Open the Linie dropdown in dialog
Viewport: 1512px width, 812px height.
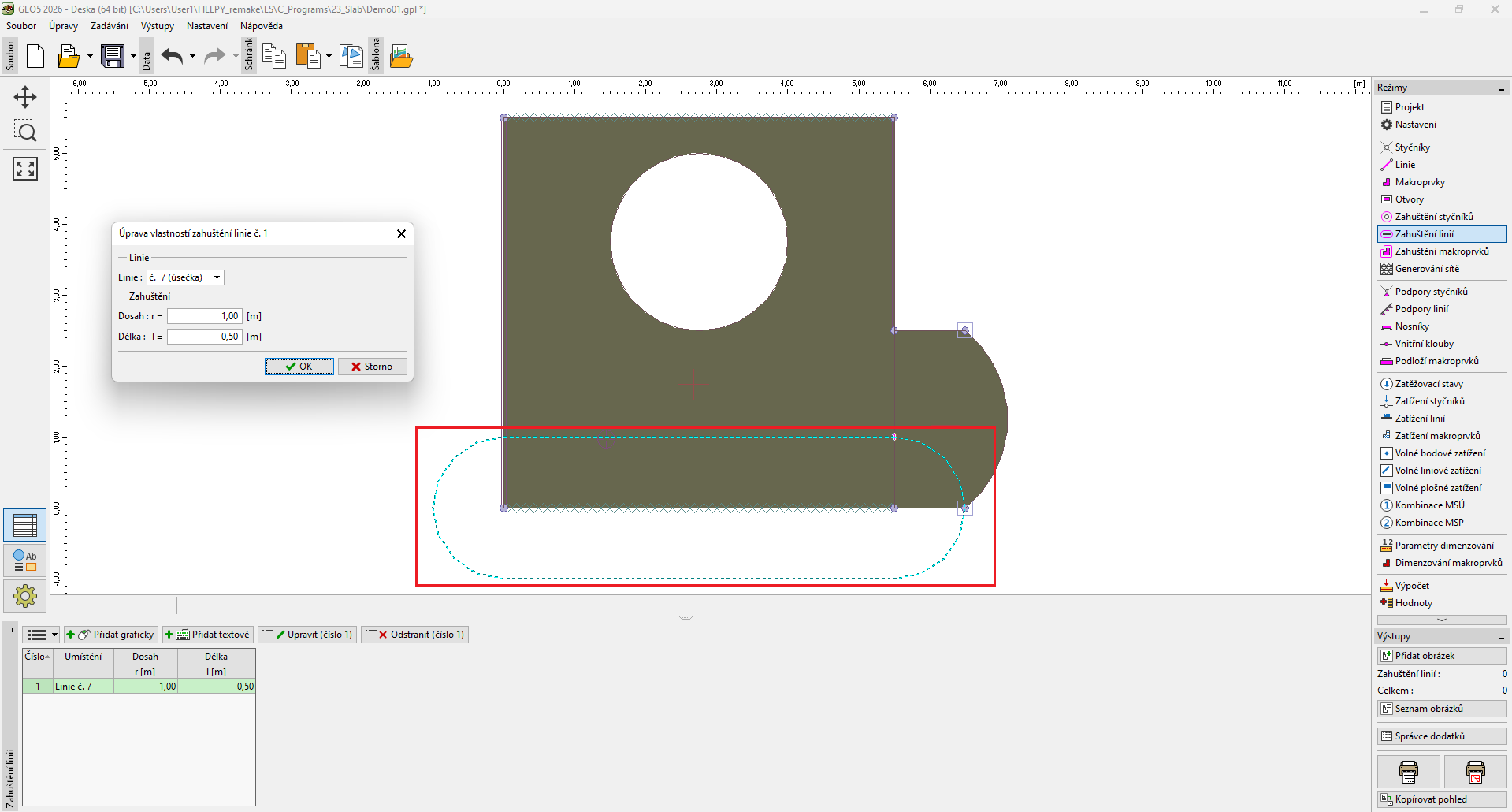tap(217, 277)
